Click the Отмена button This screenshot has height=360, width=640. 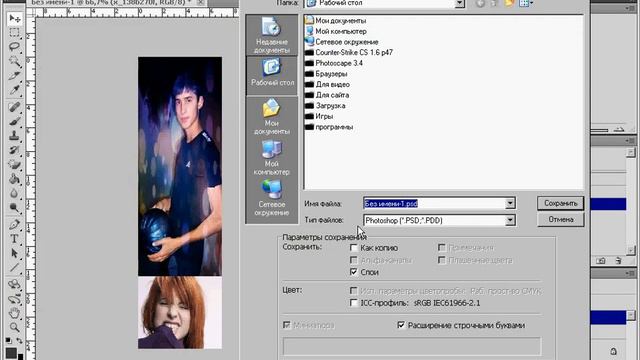click(560, 220)
